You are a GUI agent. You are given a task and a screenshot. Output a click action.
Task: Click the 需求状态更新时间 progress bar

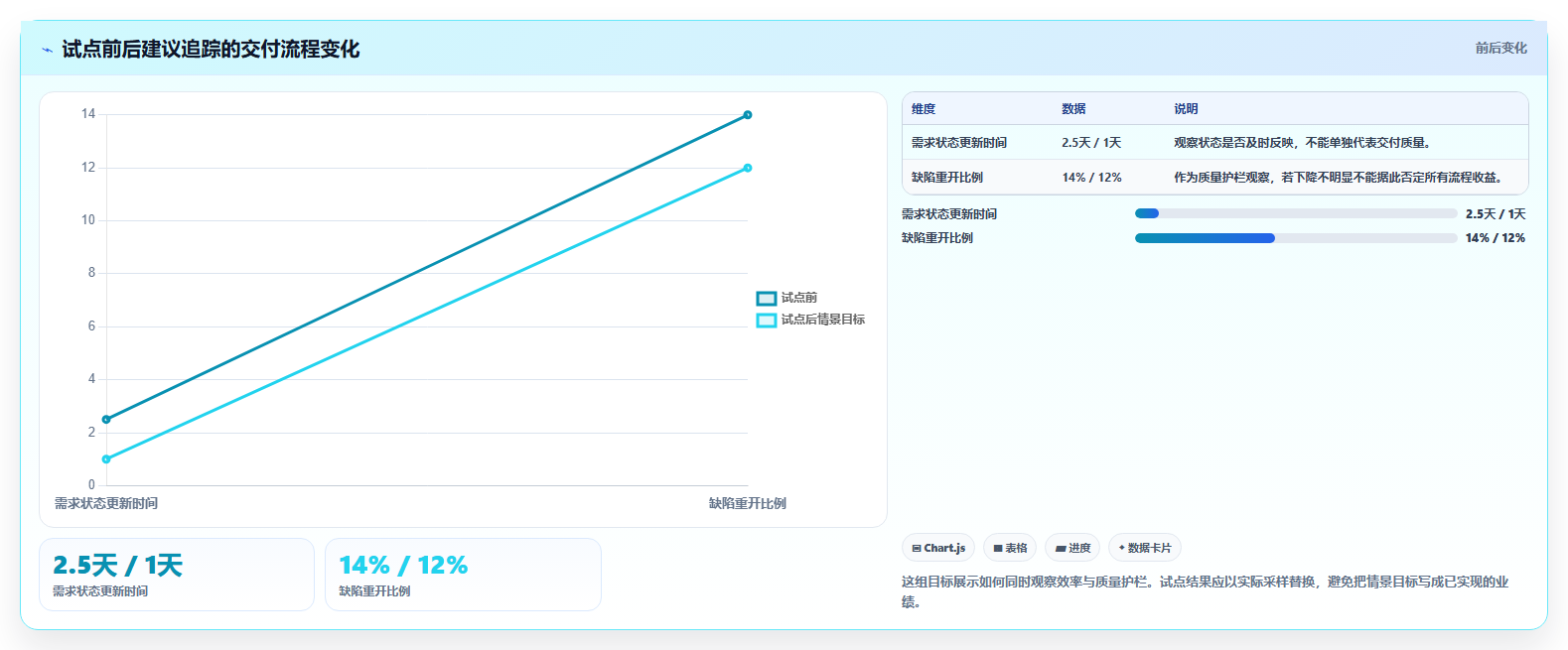pos(1296,213)
